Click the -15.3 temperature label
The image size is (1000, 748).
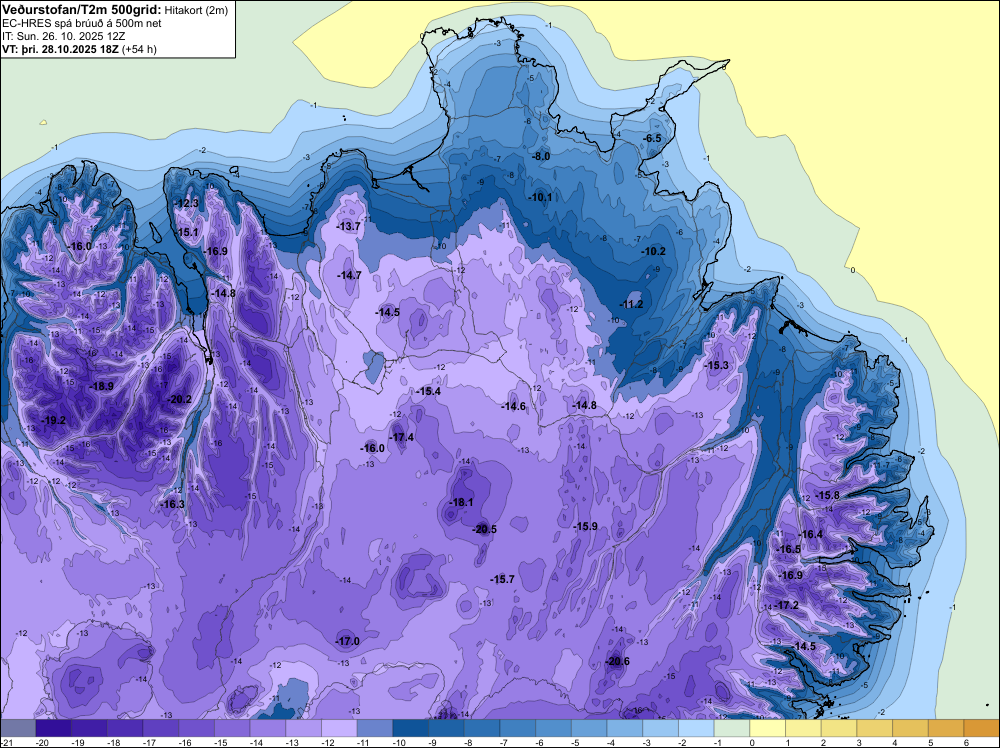tap(716, 365)
